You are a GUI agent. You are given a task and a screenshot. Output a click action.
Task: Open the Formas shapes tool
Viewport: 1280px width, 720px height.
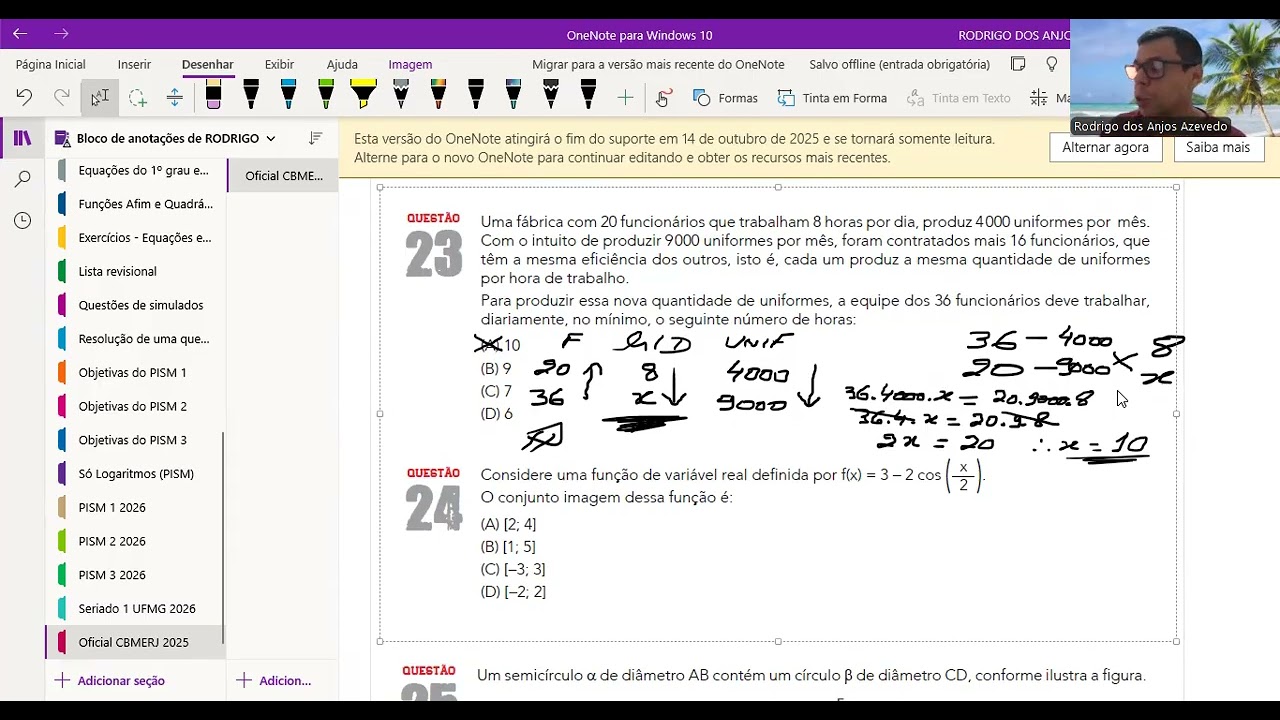coord(725,98)
